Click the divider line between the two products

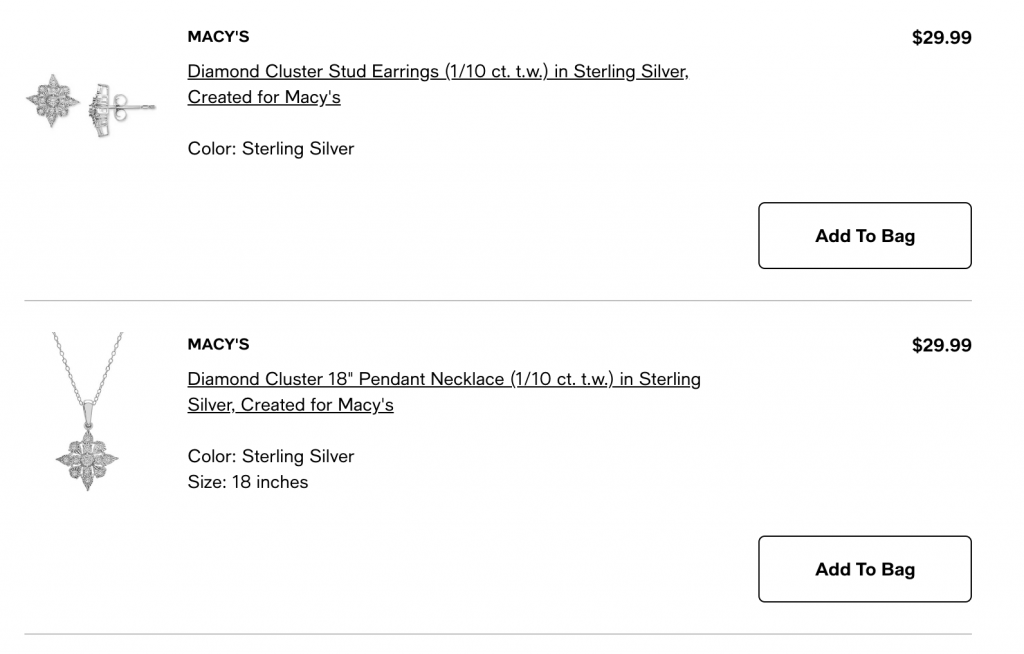coord(498,301)
